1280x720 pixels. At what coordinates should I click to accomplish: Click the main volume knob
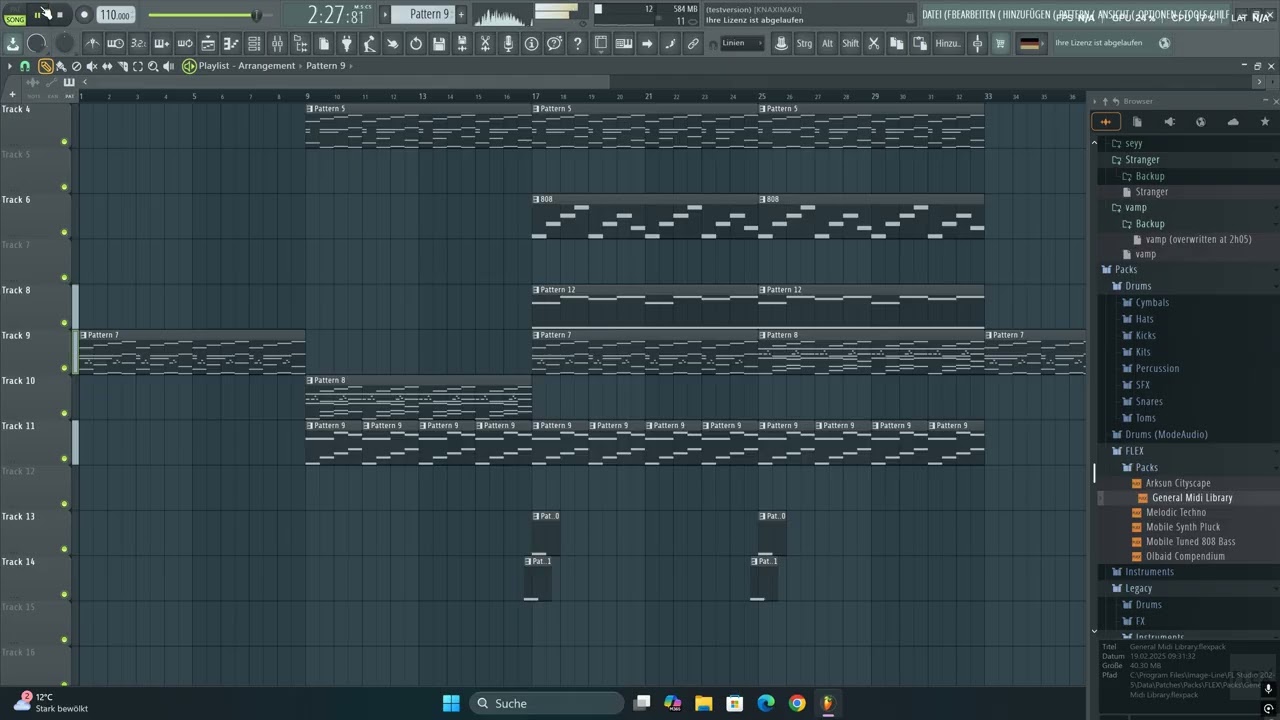click(37, 43)
